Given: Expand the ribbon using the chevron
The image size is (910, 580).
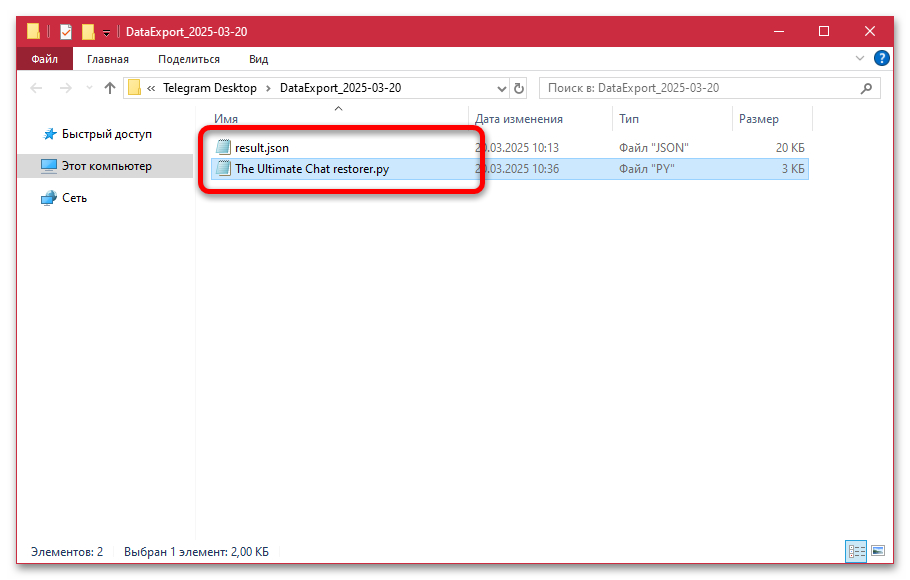Looking at the screenshot, I should (860, 60).
